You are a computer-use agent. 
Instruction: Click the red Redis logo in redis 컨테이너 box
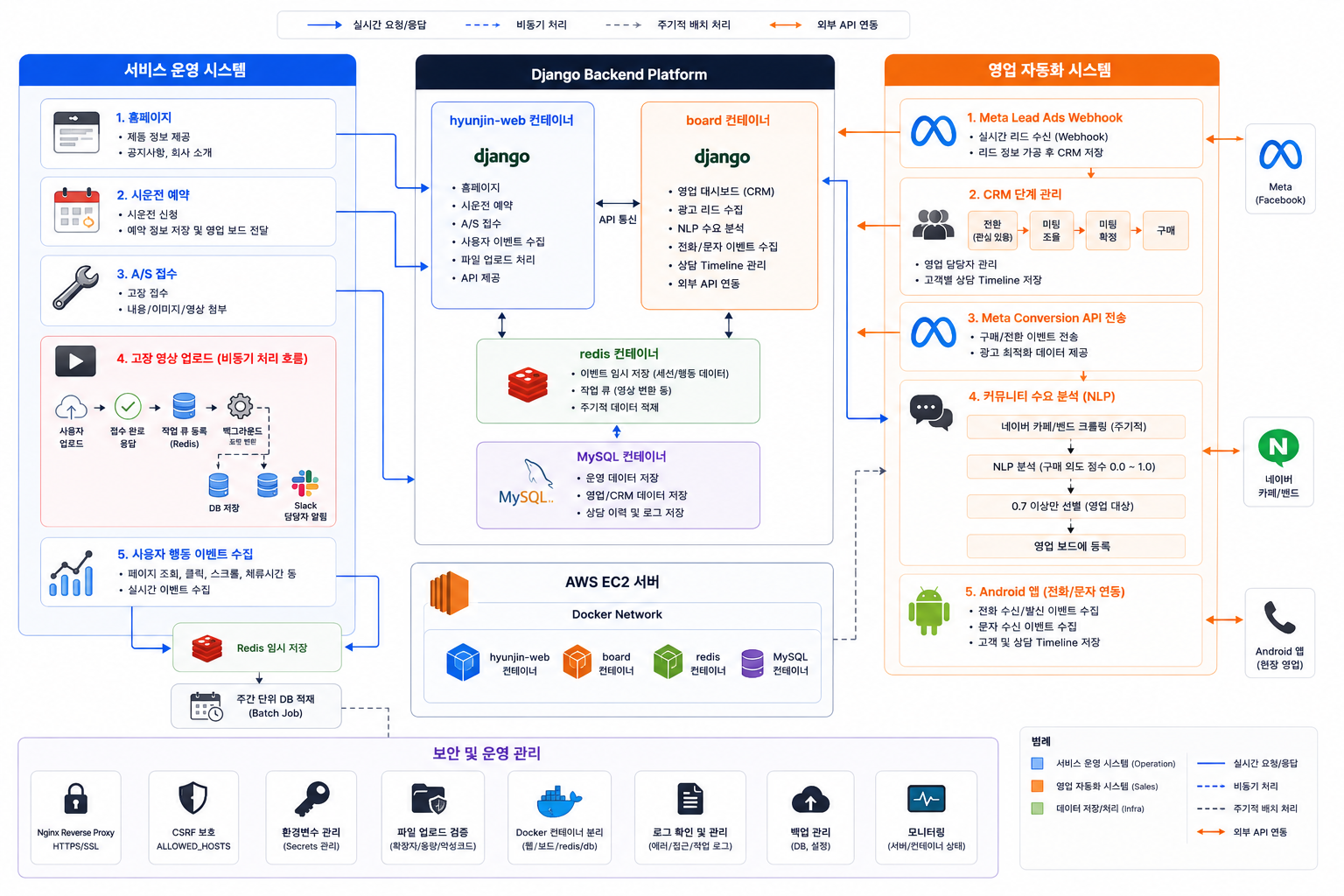[528, 383]
